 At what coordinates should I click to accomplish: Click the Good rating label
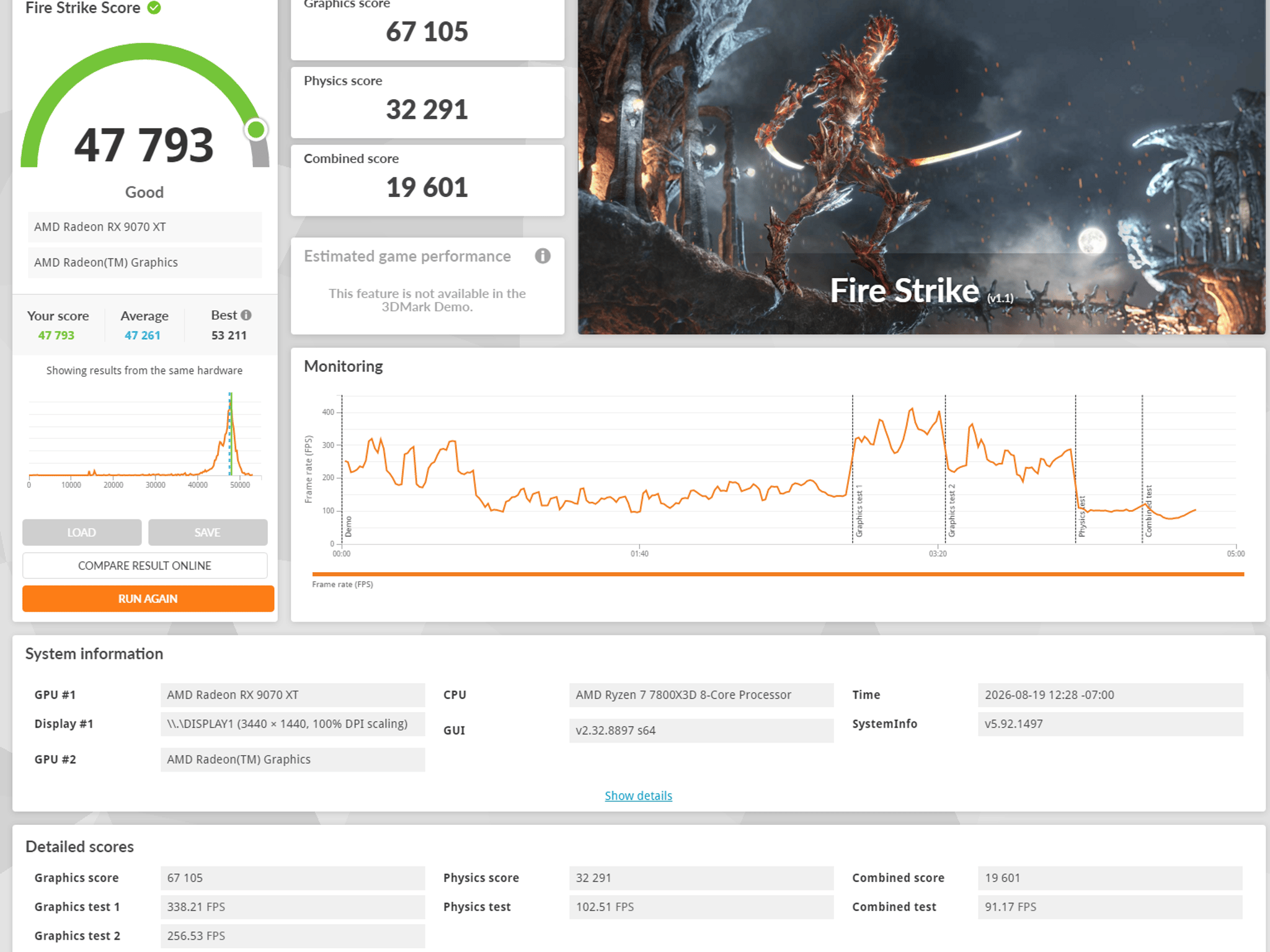coord(144,192)
